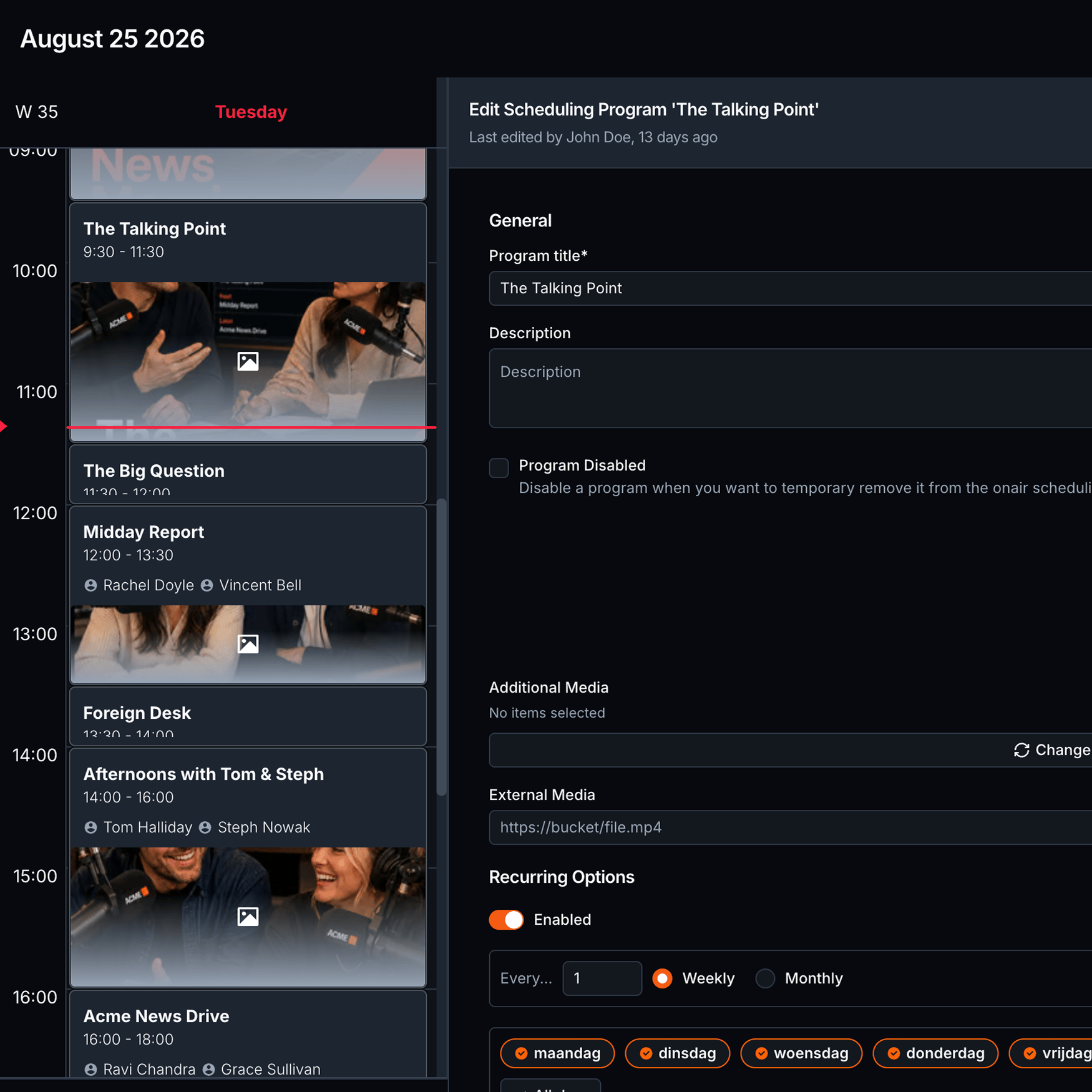1092x1092 pixels.
Task: Click the W 35 week label
Action: pos(36,112)
